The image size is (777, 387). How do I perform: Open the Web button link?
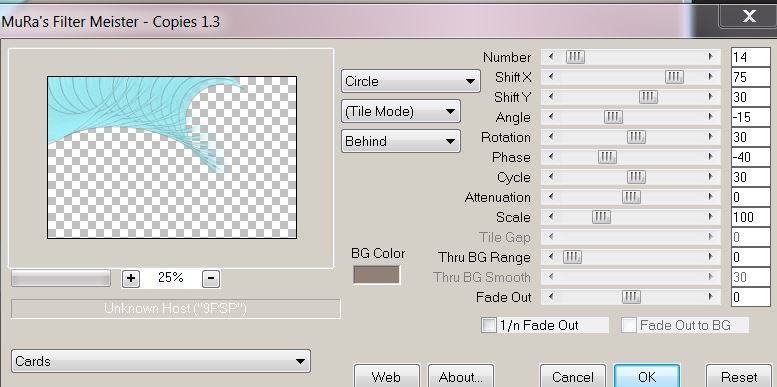(x=387, y=377)
